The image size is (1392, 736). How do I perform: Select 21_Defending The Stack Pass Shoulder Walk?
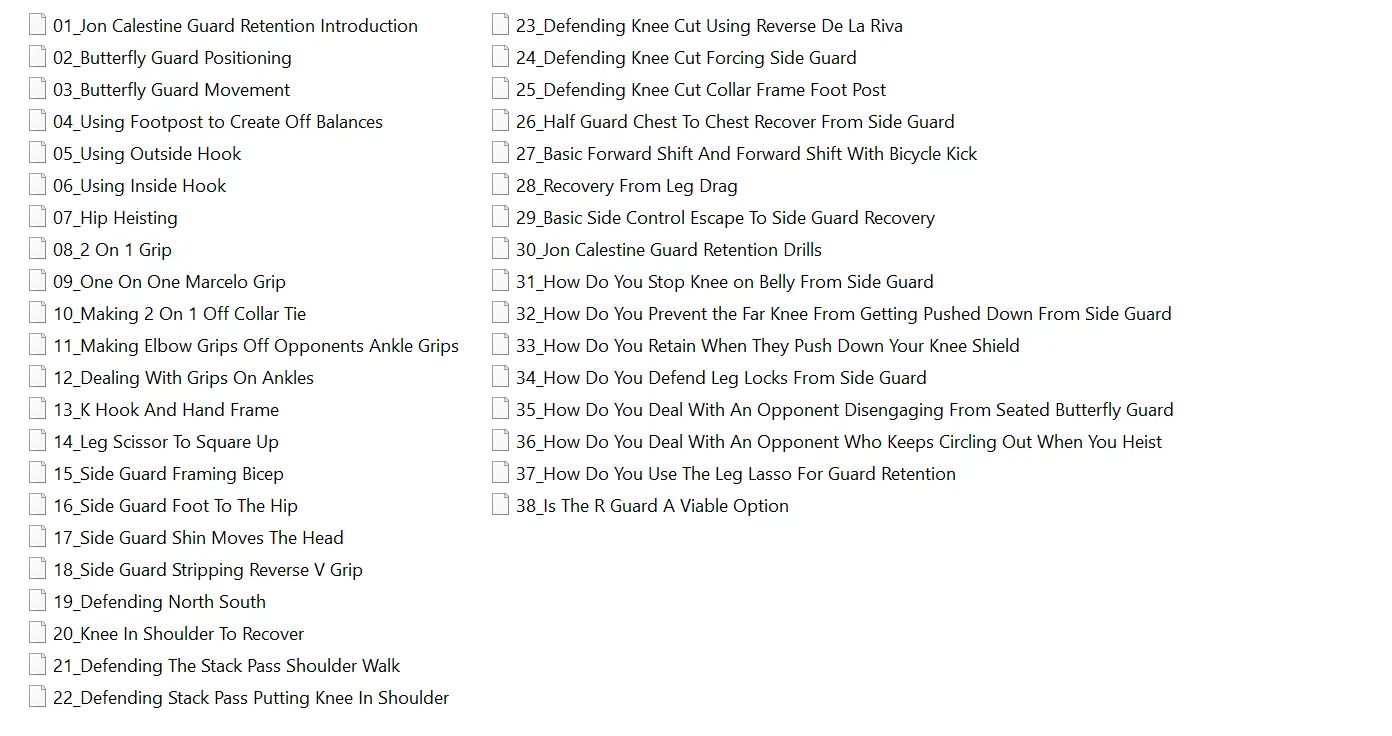click(226, 666)
